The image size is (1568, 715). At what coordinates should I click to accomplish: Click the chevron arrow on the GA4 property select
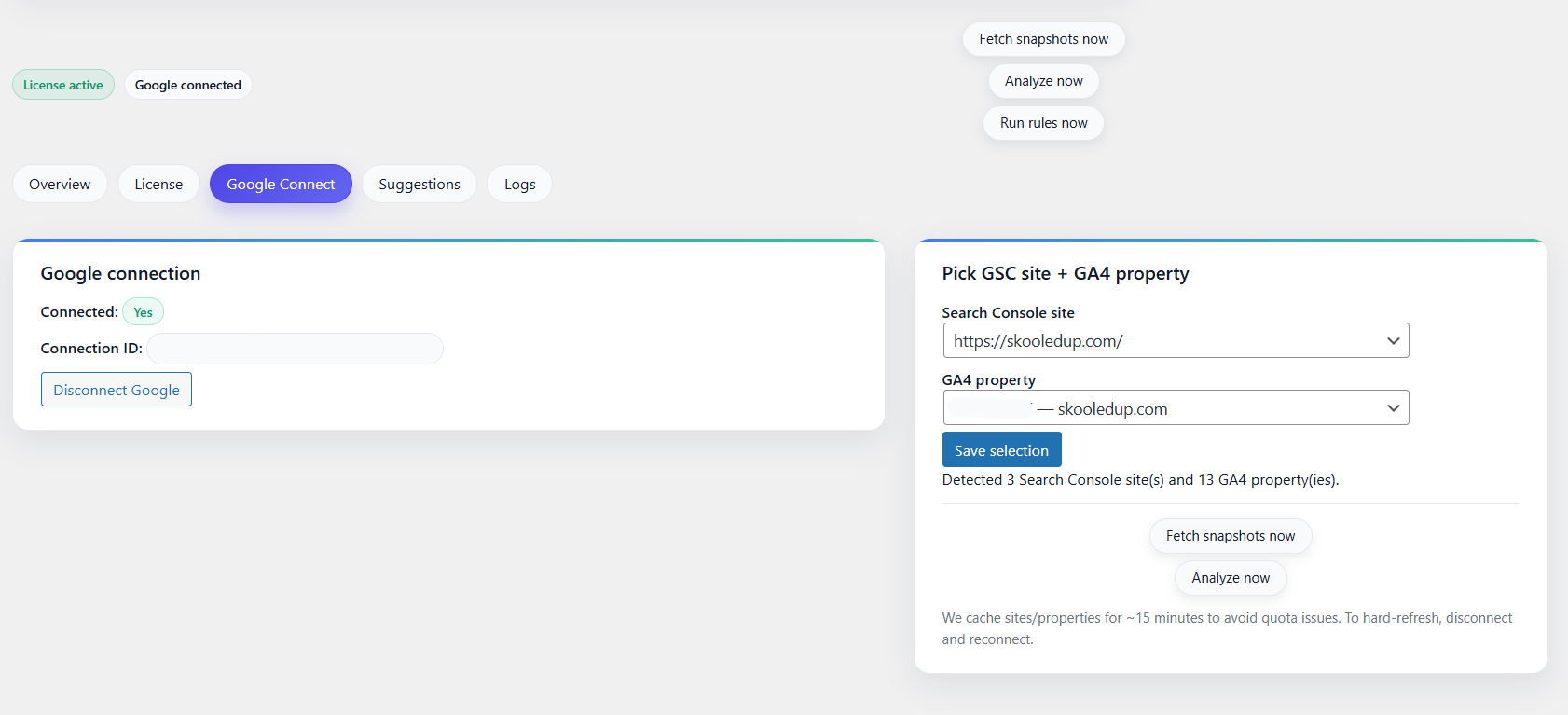(x=1393, y=408)
